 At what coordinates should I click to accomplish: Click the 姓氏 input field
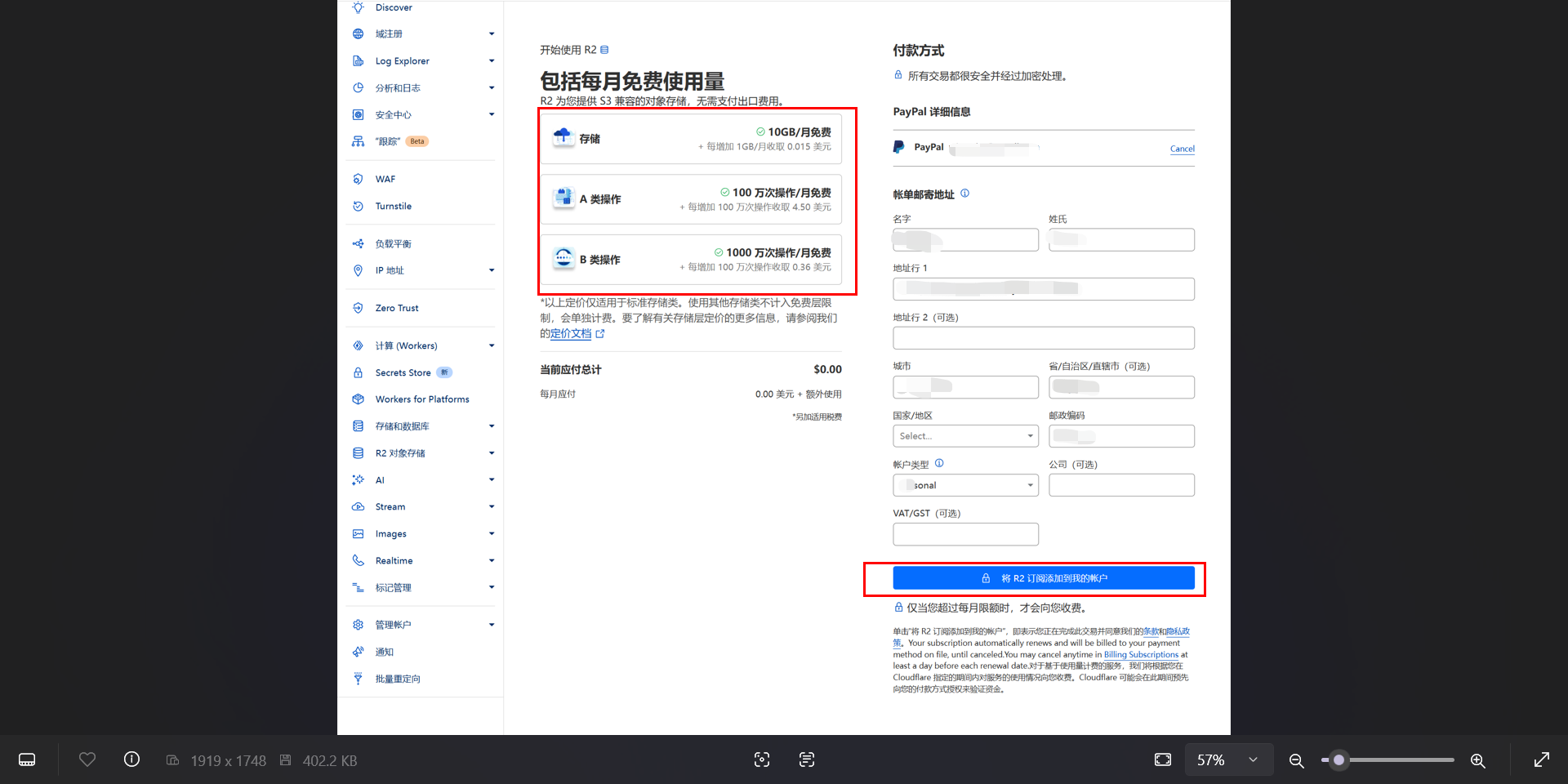(1122, 240)
